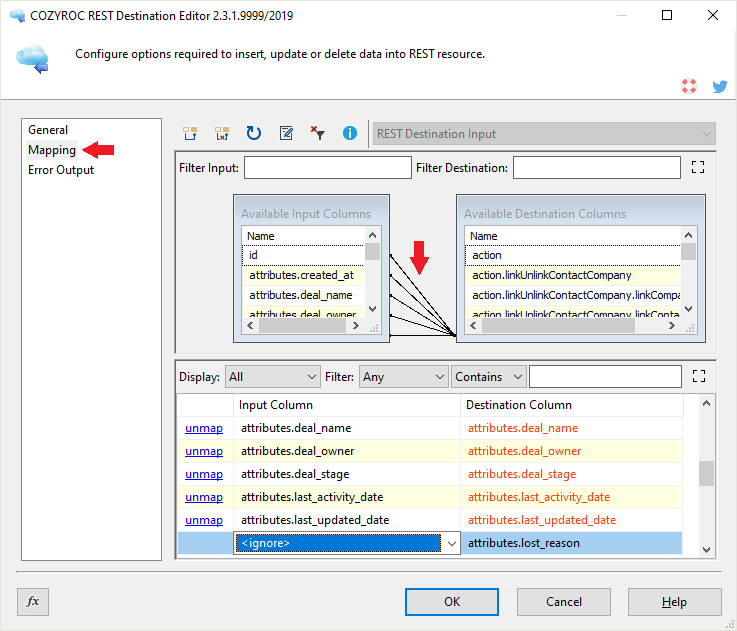
Task: Click the destination columns horizontal scrollbar thumb
Action: [558, 326]
